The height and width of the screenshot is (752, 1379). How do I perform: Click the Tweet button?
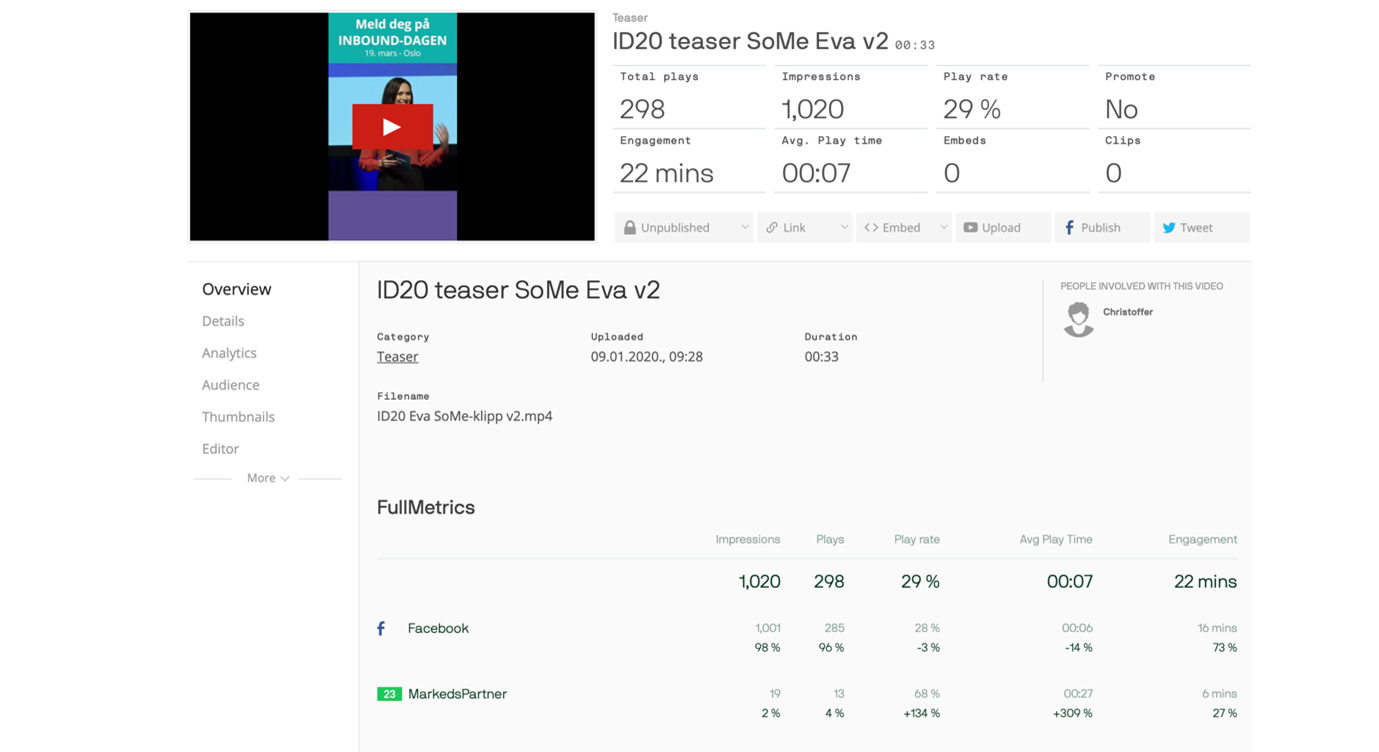pos(1201,228)
